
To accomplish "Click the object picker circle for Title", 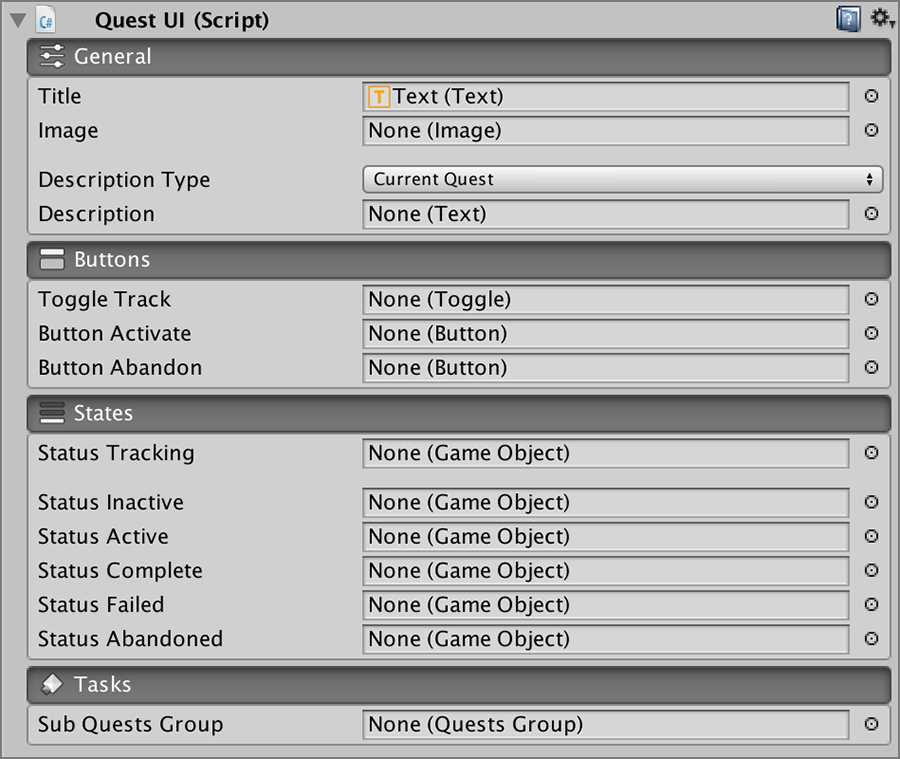I will coord(871,97).
